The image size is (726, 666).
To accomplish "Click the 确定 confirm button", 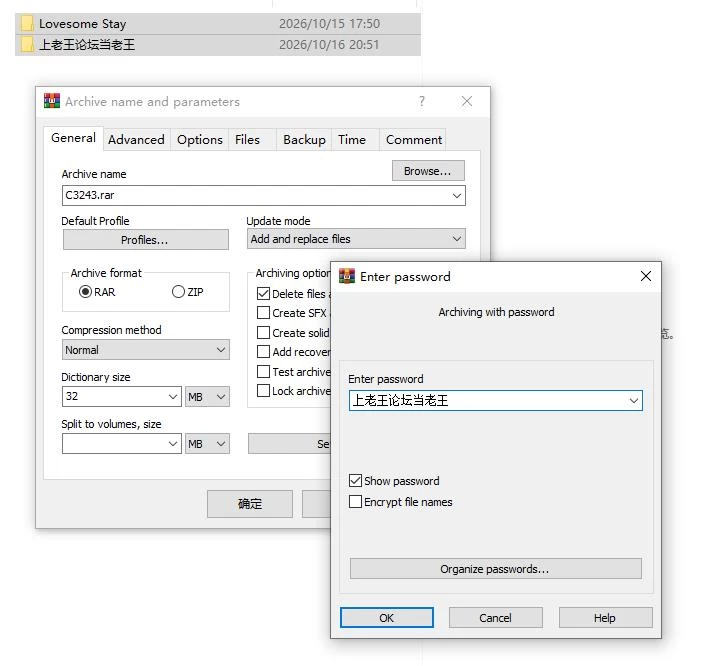I will click(x=250, y=503).
